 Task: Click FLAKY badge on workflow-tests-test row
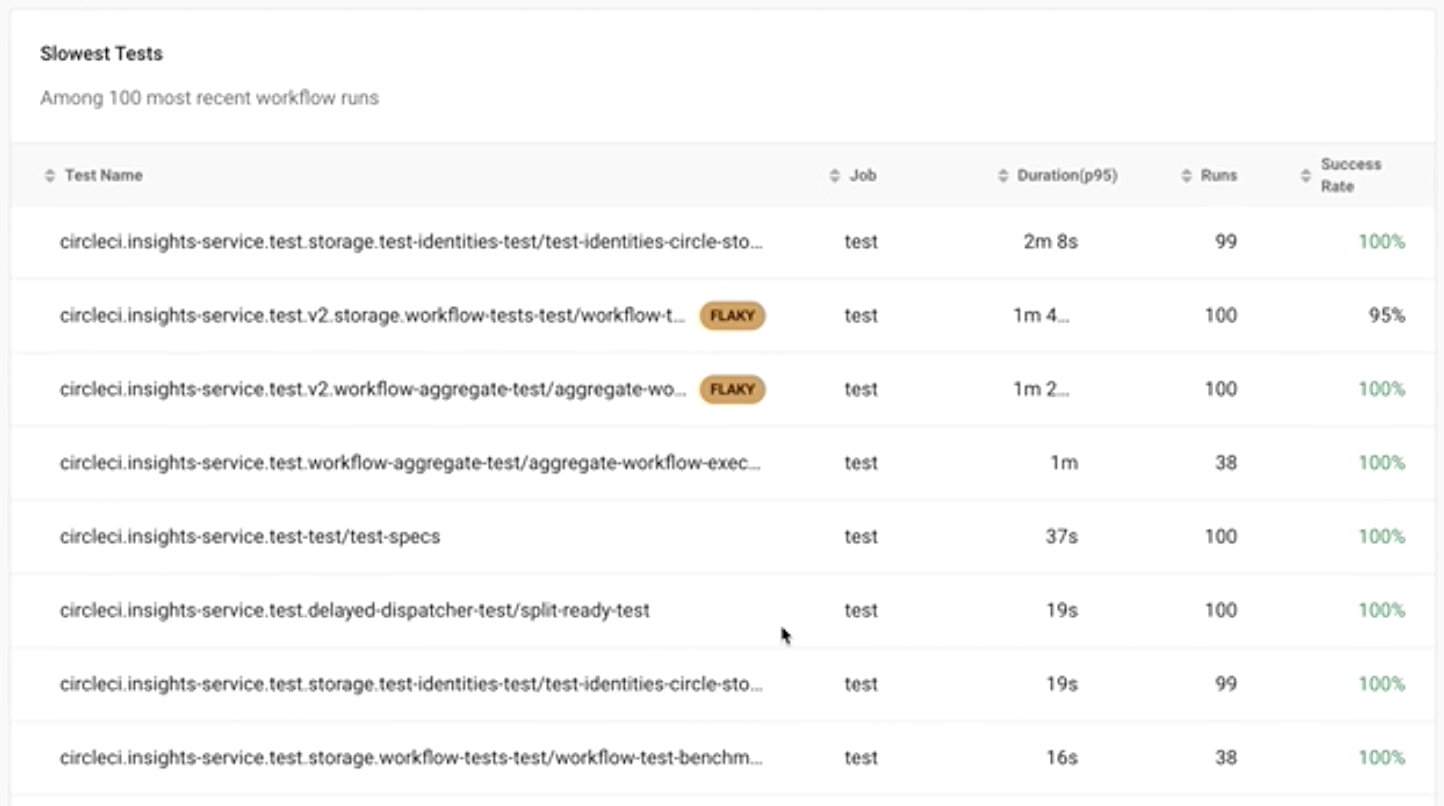coord(732,316)
